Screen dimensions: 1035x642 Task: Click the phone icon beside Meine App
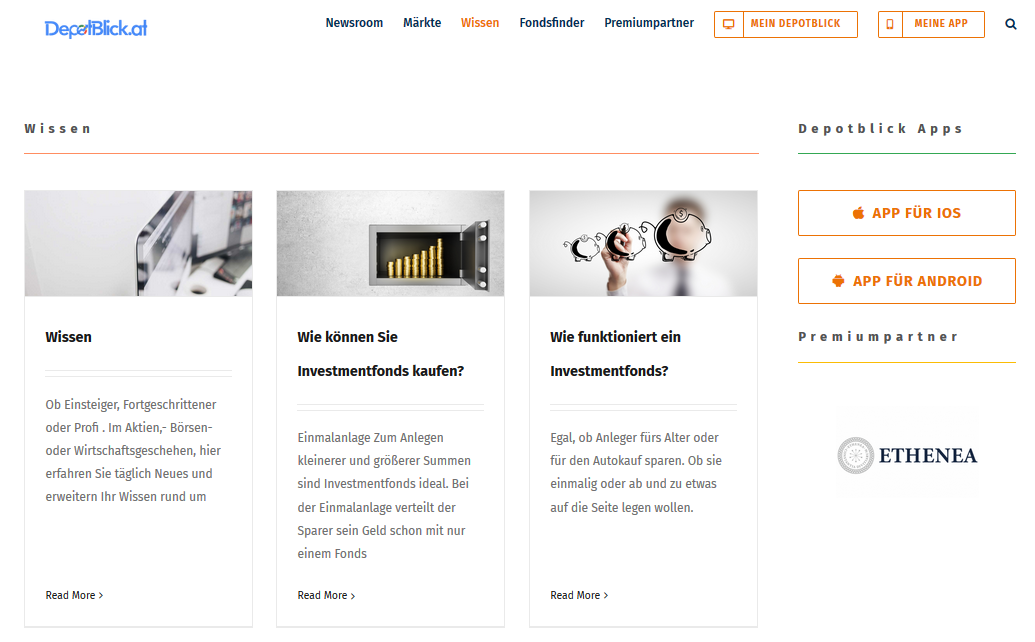point(891,24)
